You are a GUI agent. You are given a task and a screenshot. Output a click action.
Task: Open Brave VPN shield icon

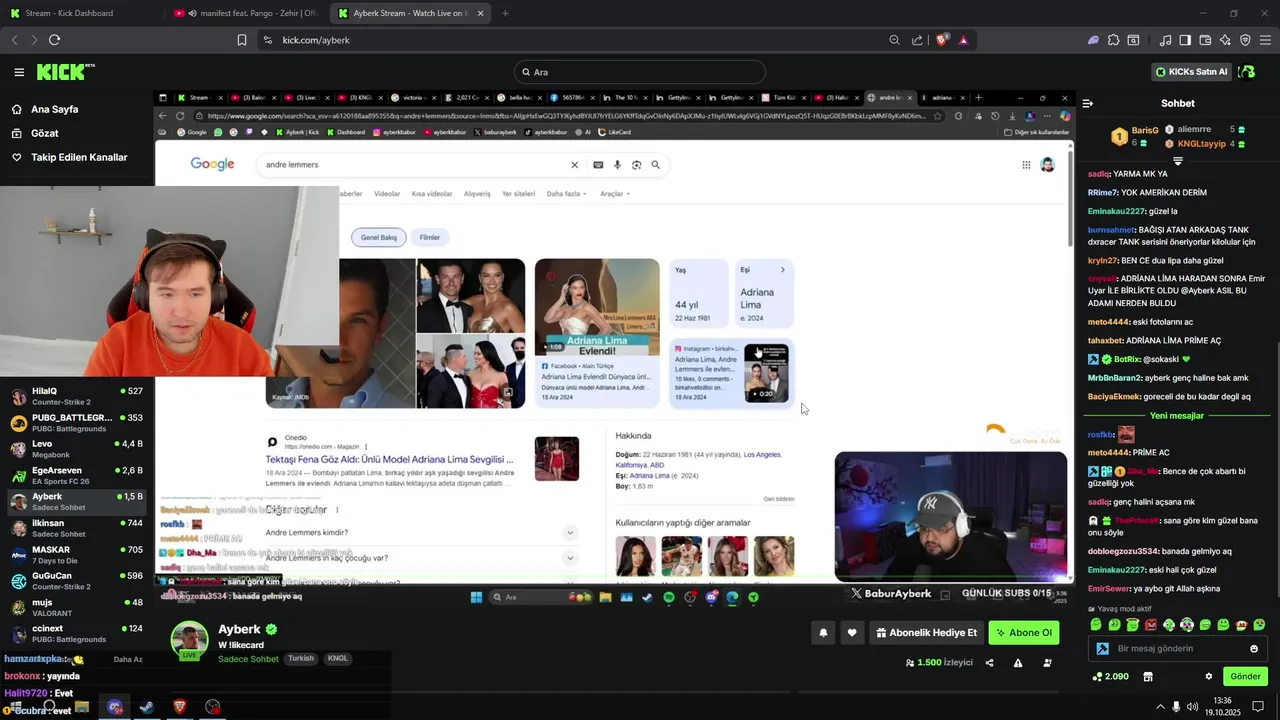1245,40
